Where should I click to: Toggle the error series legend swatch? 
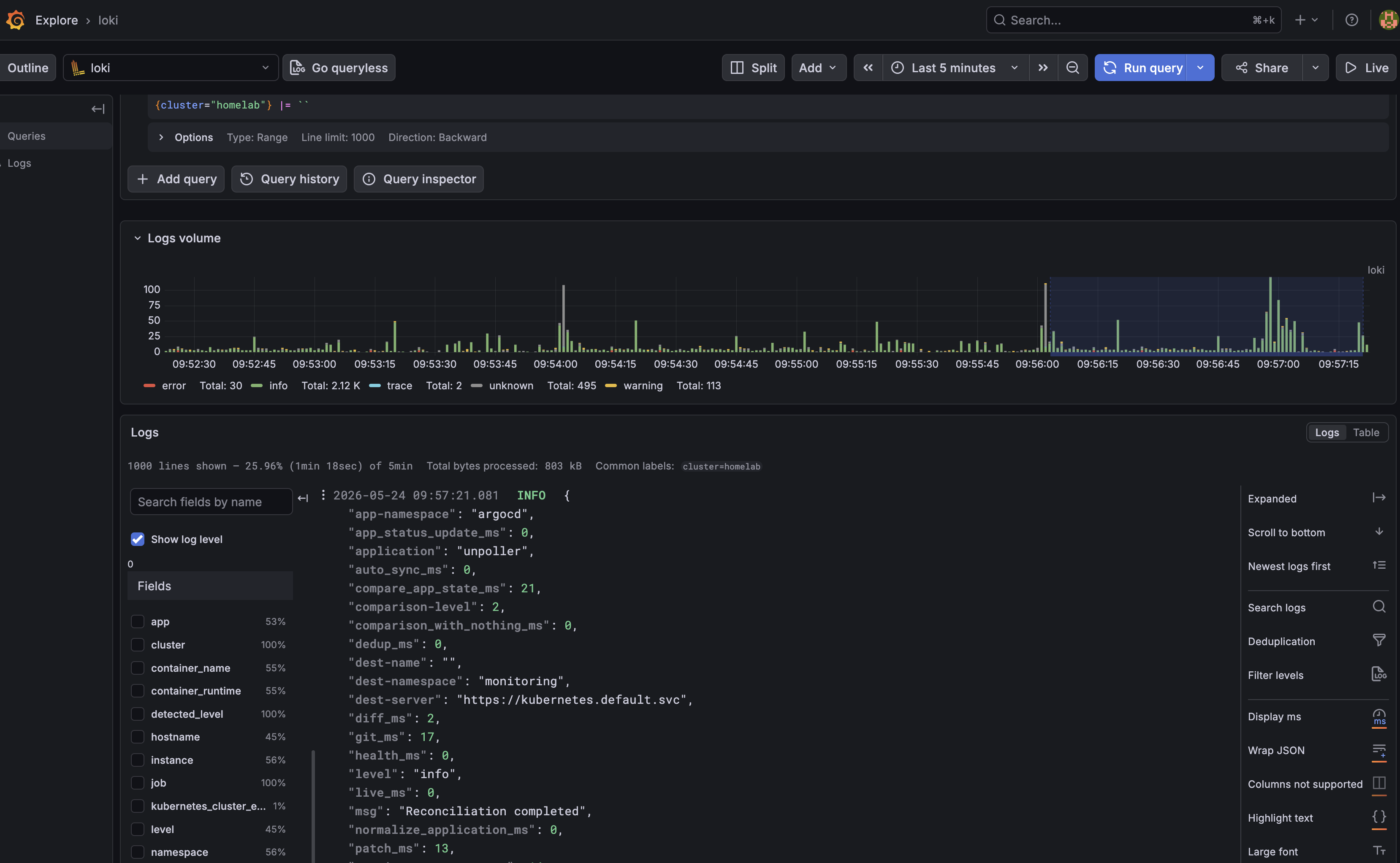point(149,386)
